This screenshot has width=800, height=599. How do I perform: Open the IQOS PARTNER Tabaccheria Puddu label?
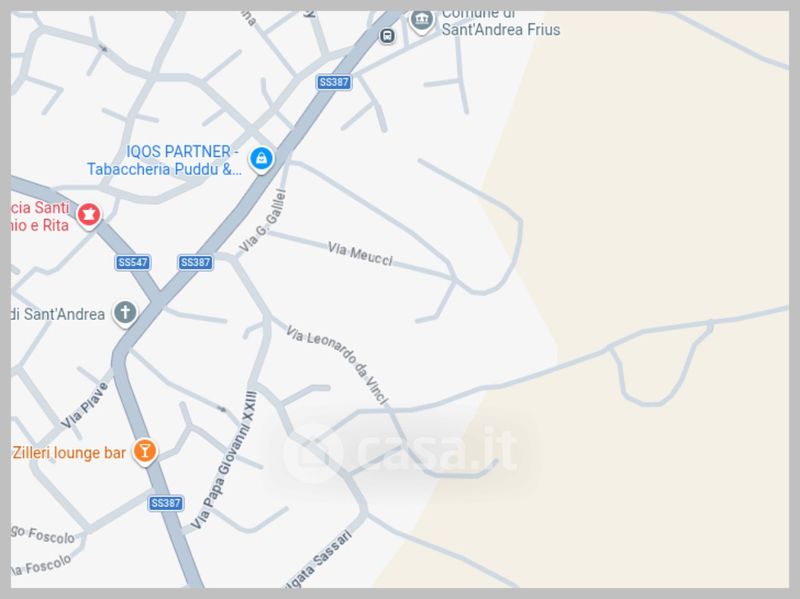coord(164,160)
